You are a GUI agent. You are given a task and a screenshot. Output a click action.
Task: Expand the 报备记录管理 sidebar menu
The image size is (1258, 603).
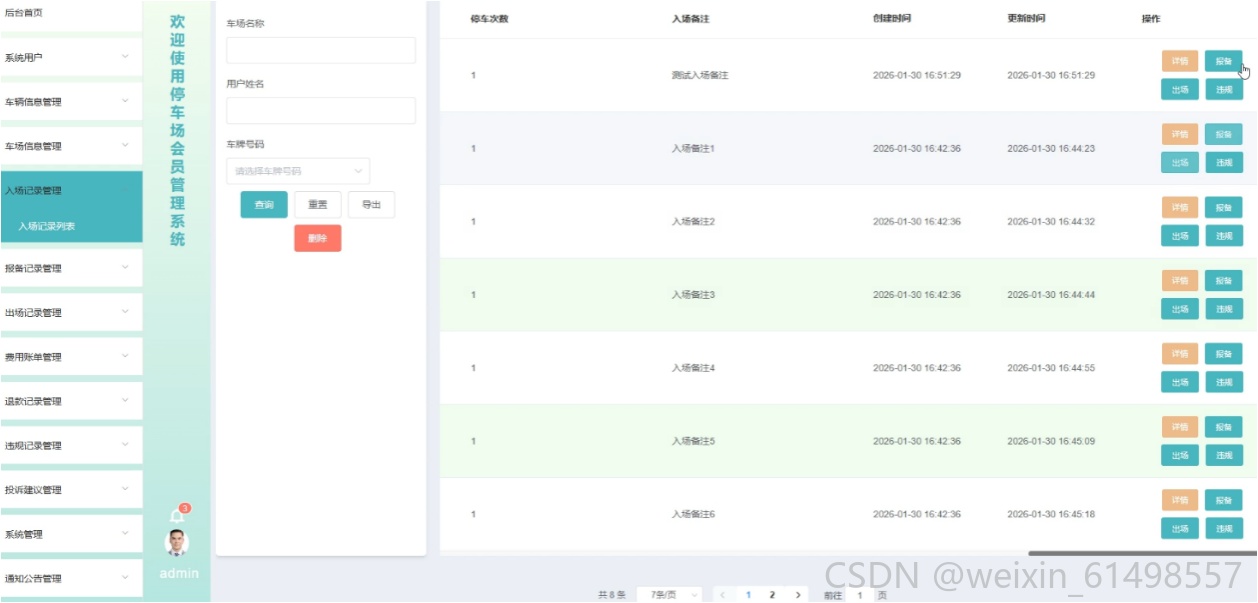tap(71, 268)
